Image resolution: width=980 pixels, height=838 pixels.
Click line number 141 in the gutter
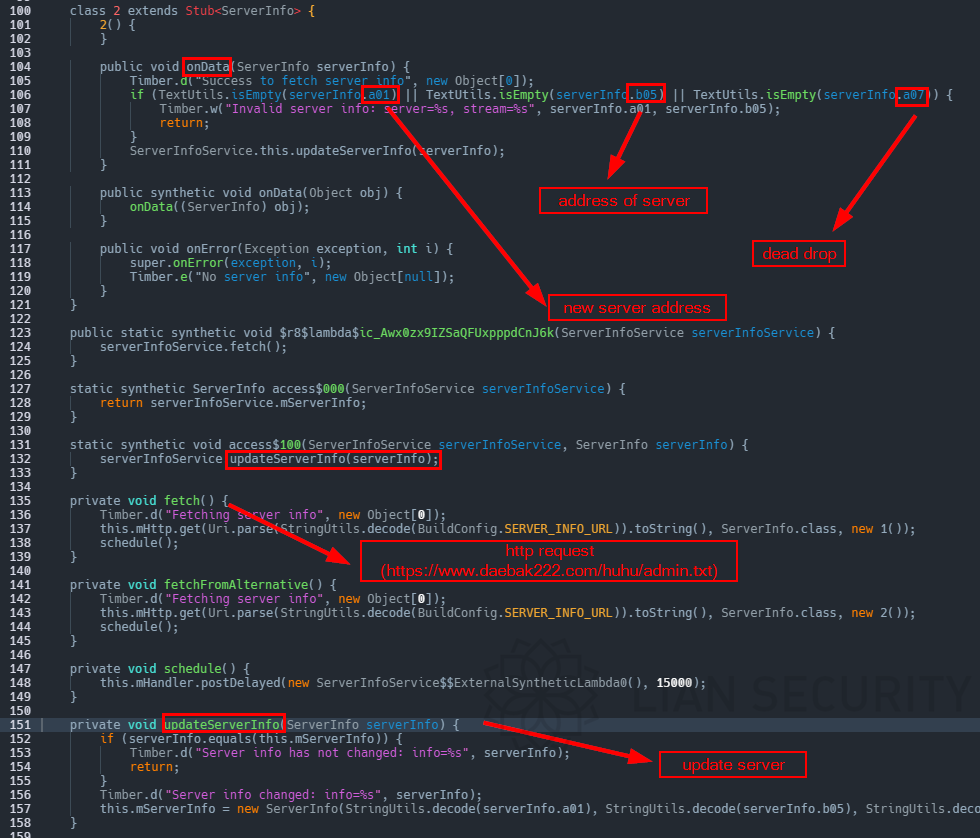click(20, 585)
